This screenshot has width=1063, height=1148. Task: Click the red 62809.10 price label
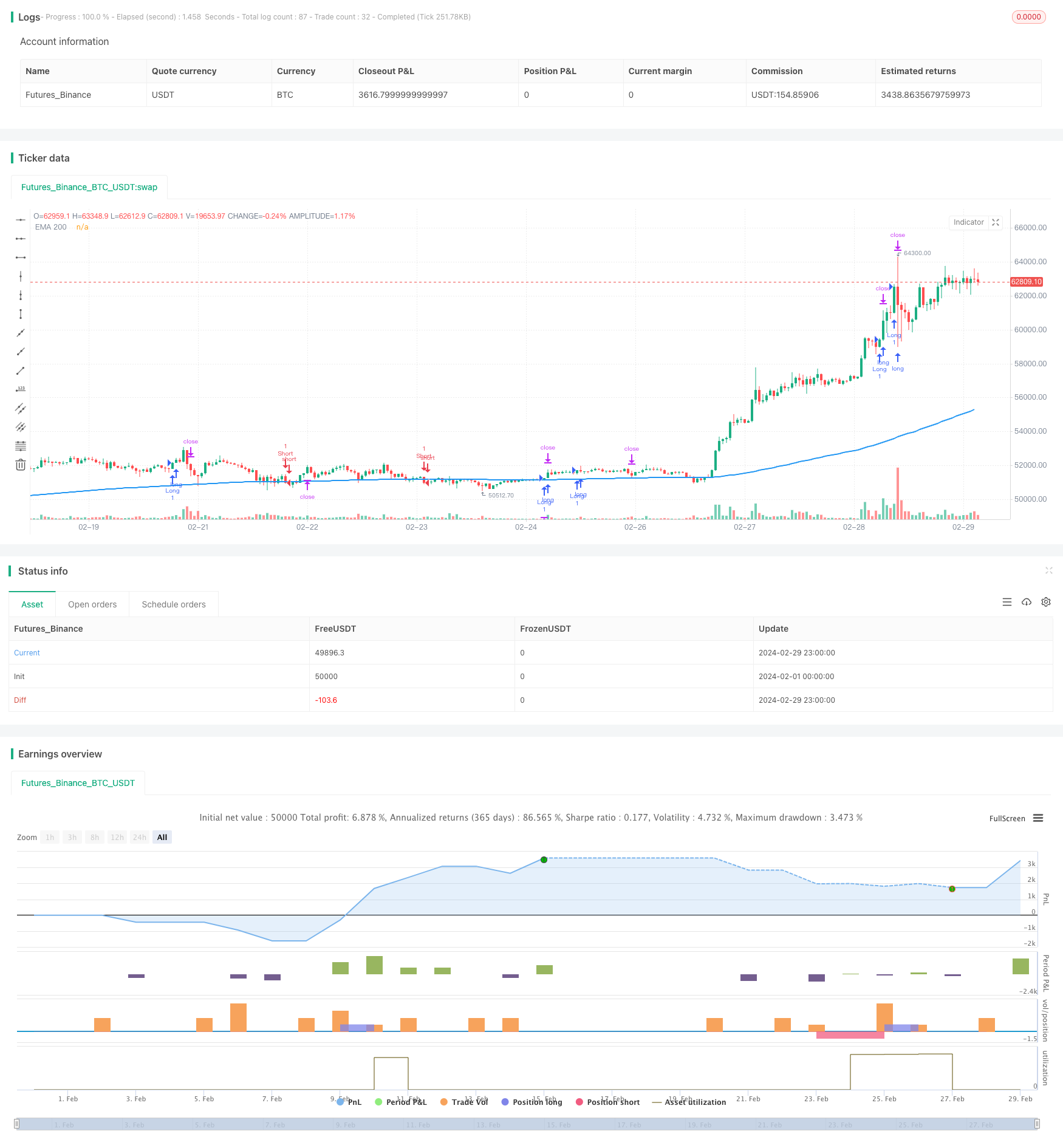point(1027,282)
